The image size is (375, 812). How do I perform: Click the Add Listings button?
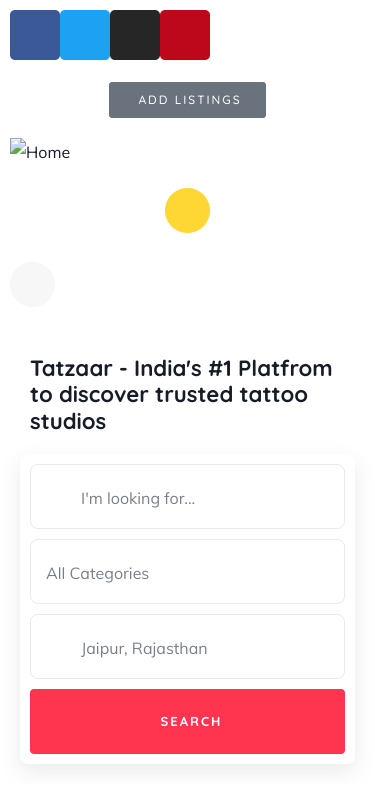[188, 100]
